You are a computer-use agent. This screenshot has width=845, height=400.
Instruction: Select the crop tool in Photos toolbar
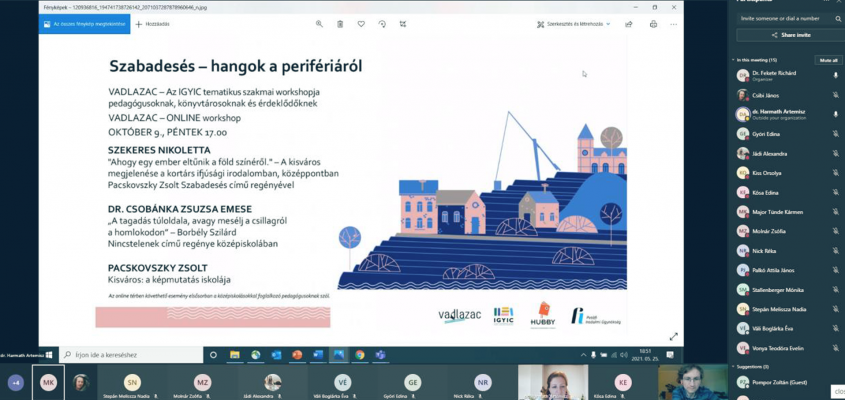pyautogui.click(x=405, y=23)
